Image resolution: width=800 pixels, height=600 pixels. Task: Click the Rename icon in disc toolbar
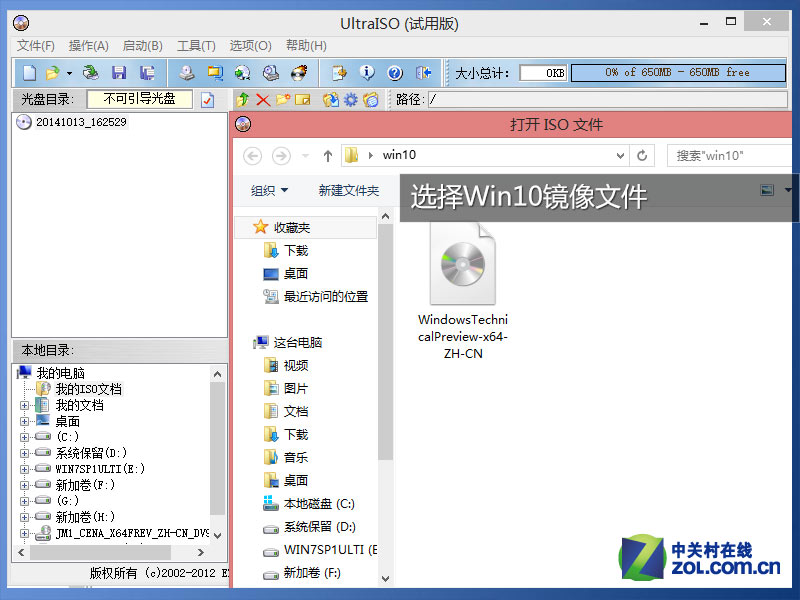(x=303, y=99)
